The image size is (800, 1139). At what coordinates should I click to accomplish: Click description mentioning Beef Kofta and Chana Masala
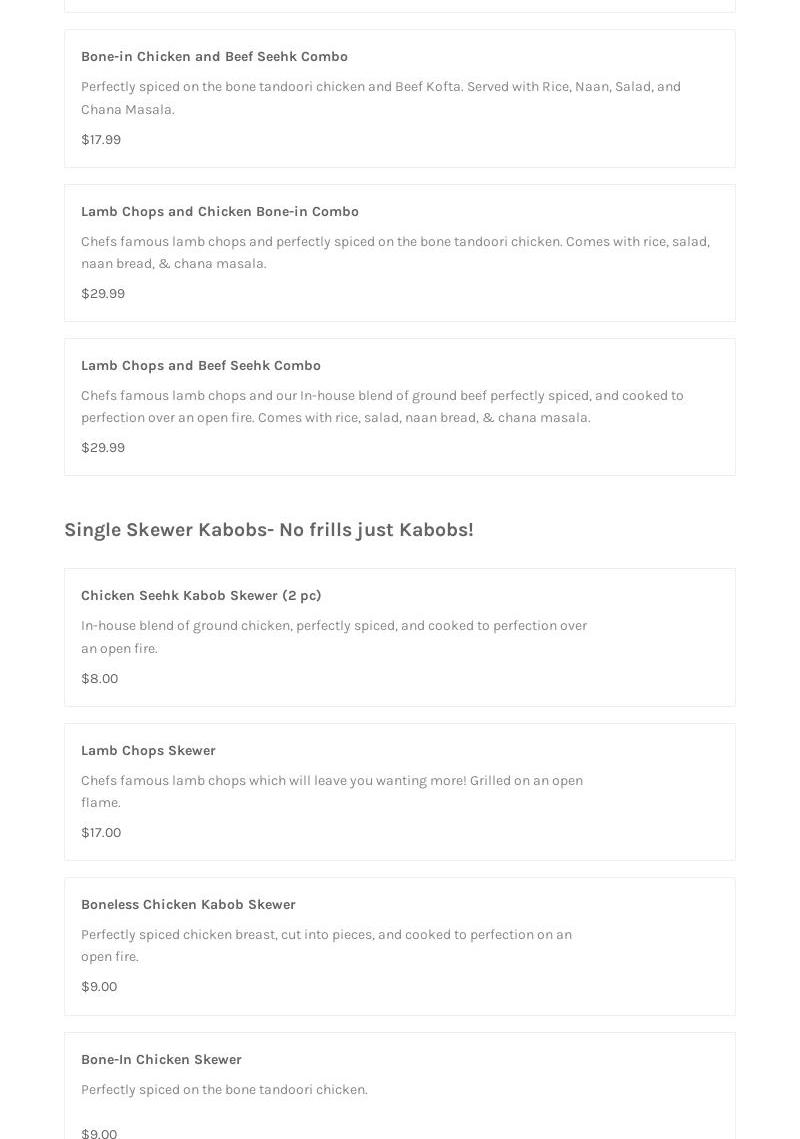pos(381,98)
